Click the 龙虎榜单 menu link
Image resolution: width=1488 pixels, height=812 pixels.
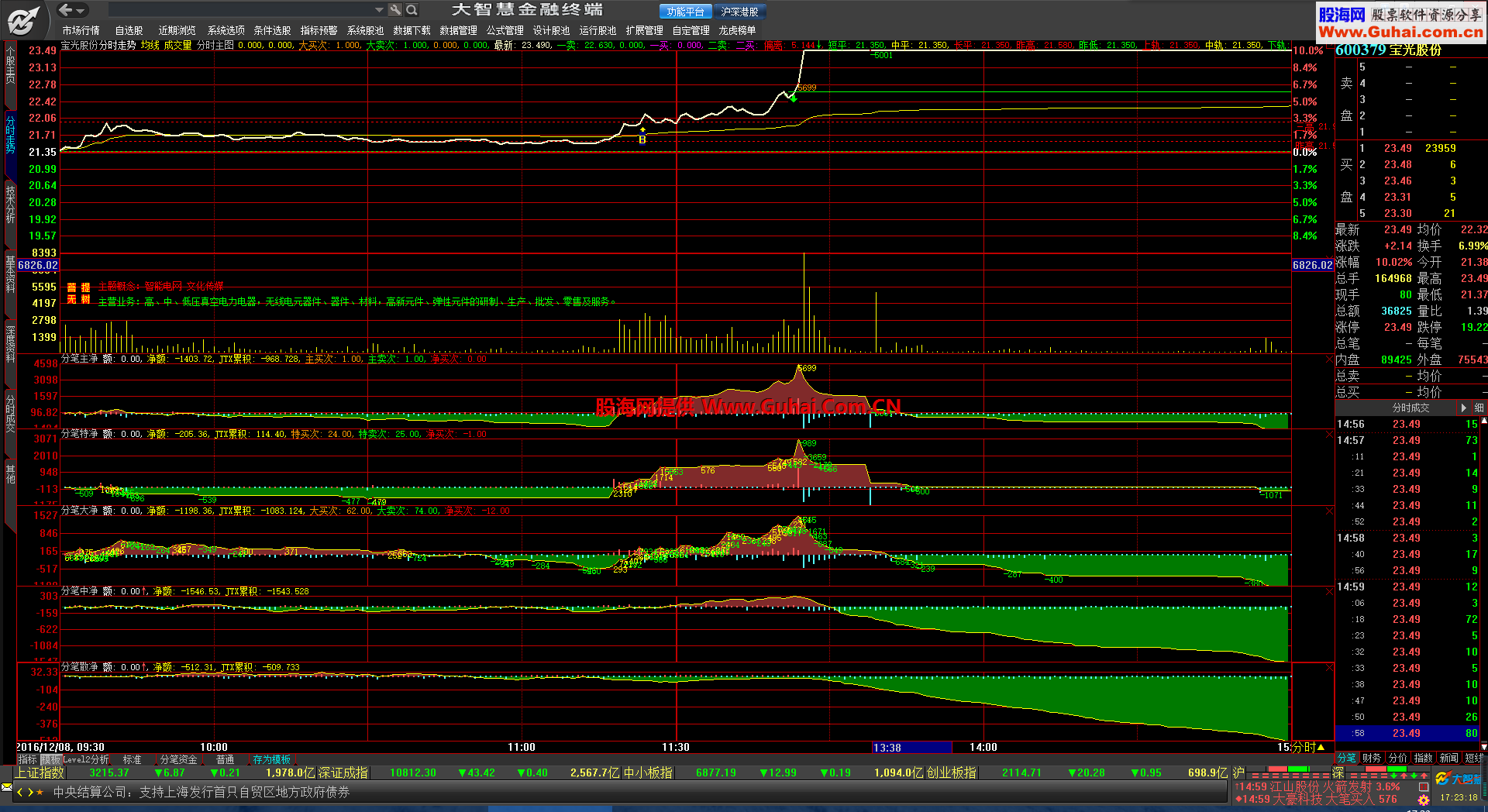736,30
